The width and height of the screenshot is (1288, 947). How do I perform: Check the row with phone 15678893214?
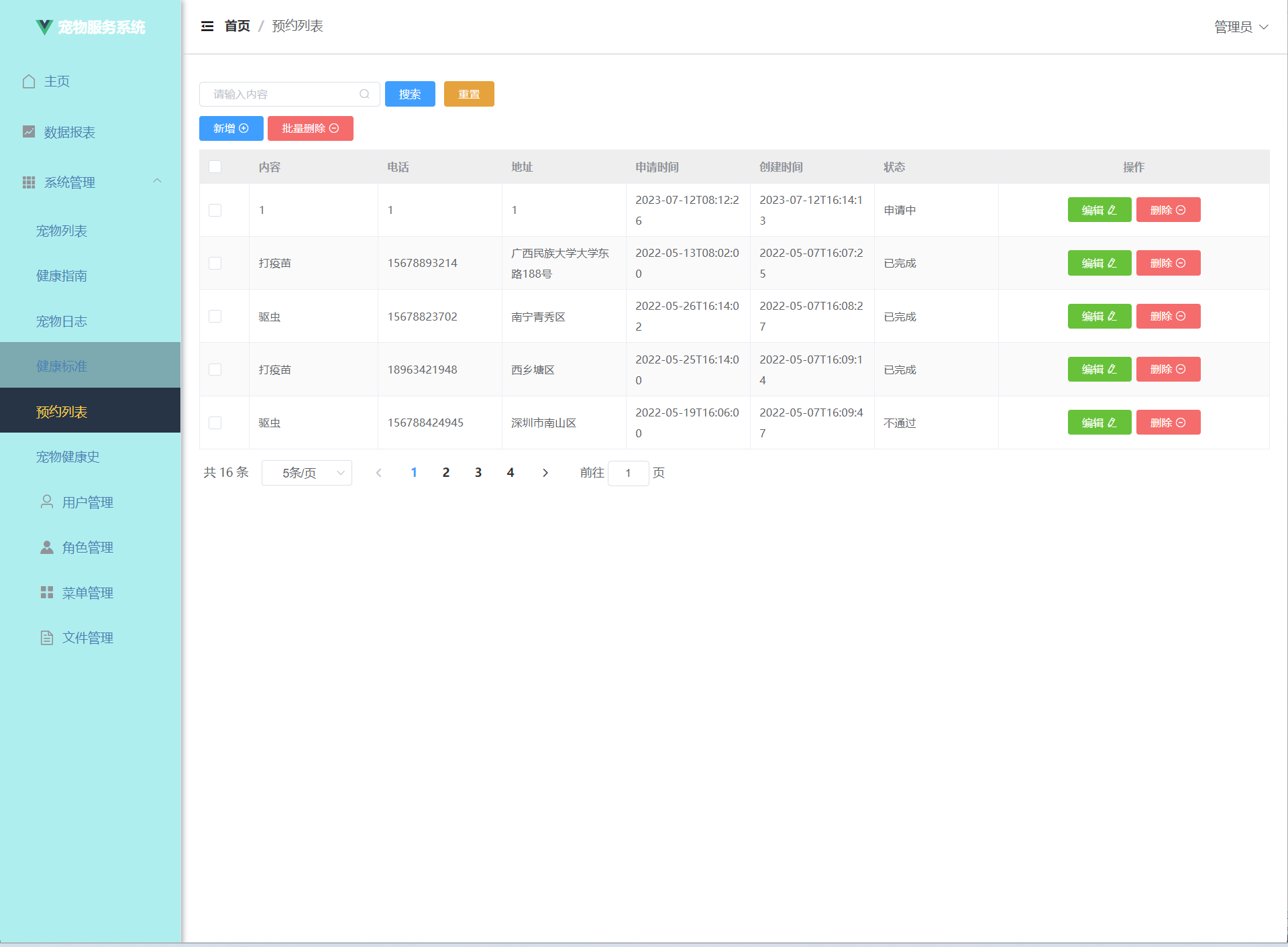click(215, 263)
